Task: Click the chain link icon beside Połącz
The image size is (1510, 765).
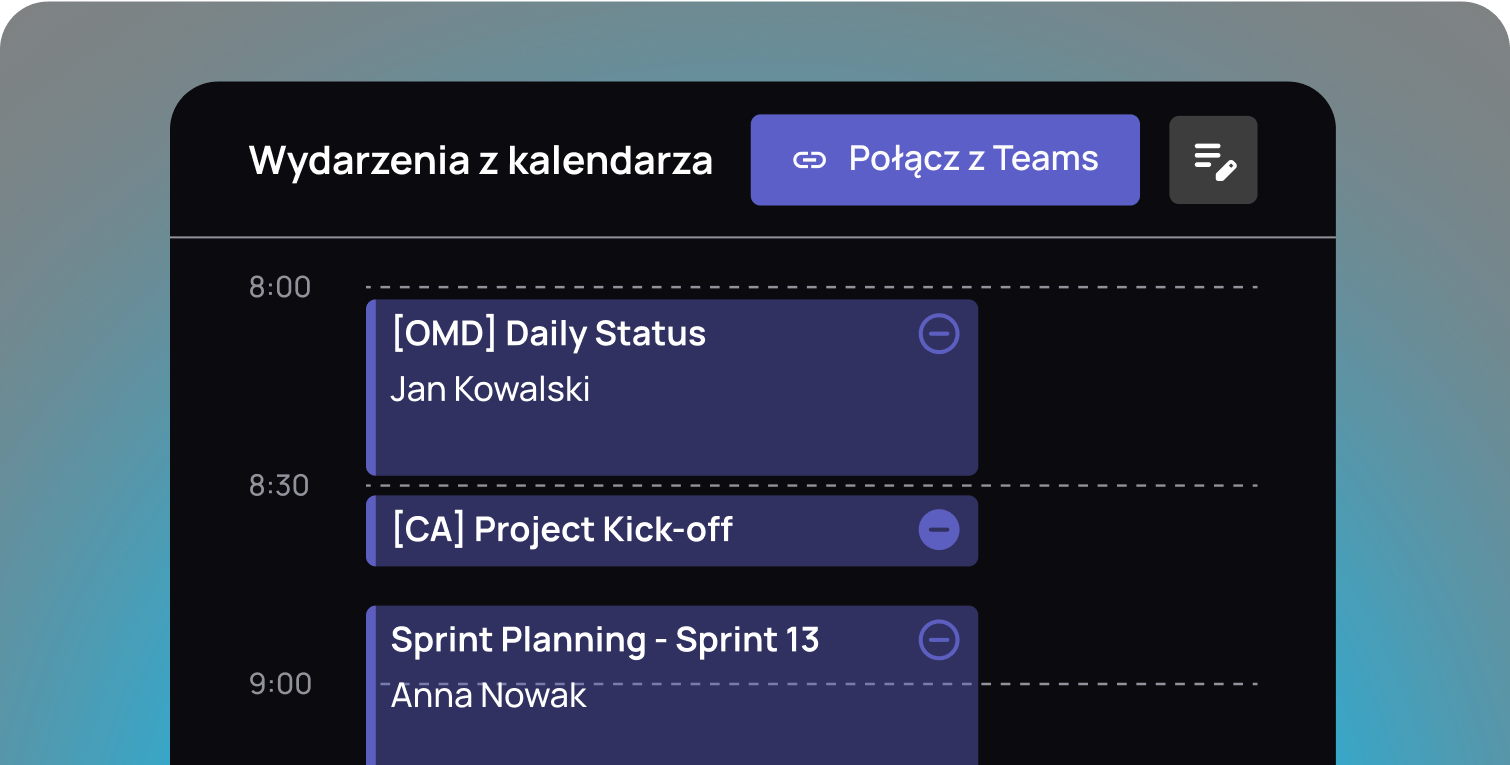Action: coord(809,160)
